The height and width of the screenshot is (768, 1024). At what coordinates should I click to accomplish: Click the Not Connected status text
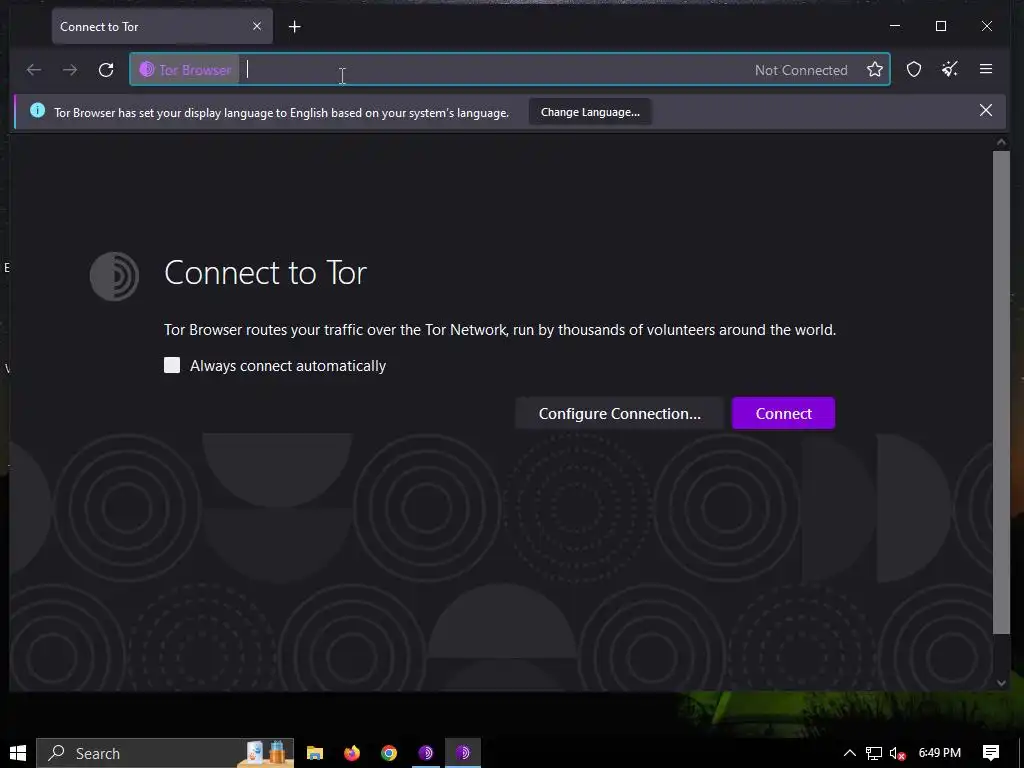801,70
